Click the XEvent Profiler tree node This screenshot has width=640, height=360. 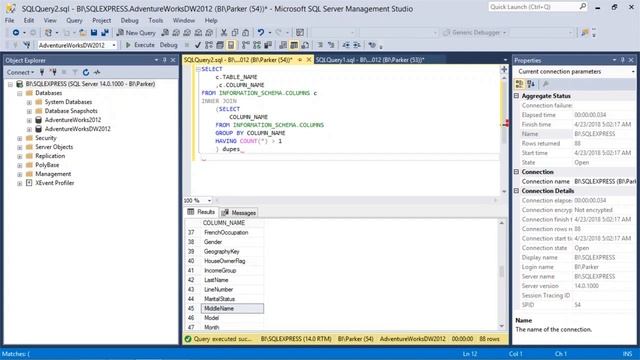[x=55, y=183]
